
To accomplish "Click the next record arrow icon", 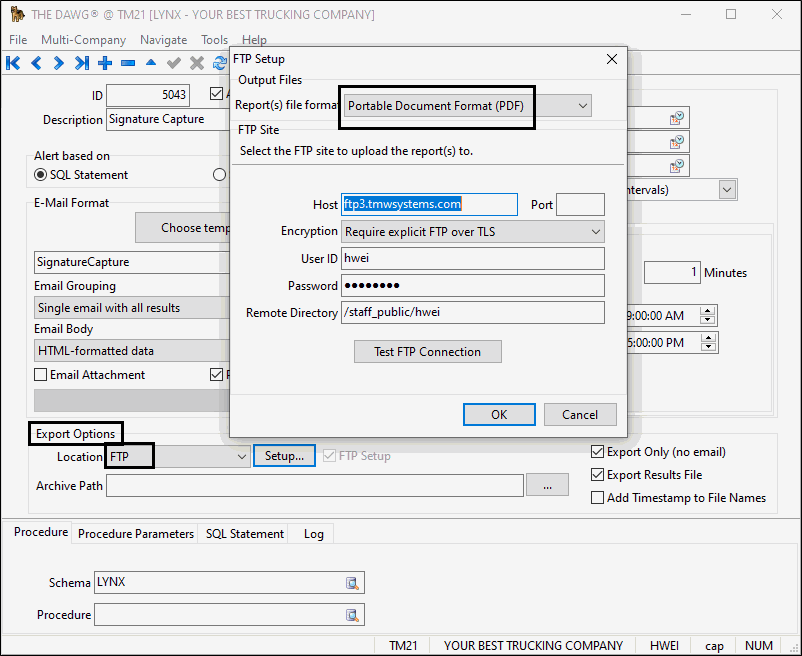I will (59, 63).
